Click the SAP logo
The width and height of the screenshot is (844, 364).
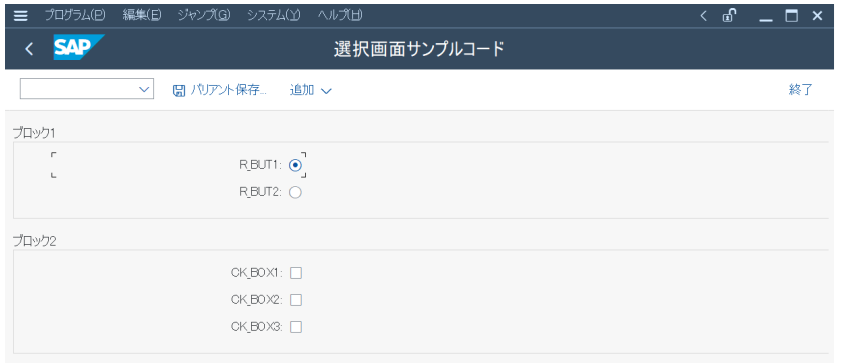click(79, 48)
